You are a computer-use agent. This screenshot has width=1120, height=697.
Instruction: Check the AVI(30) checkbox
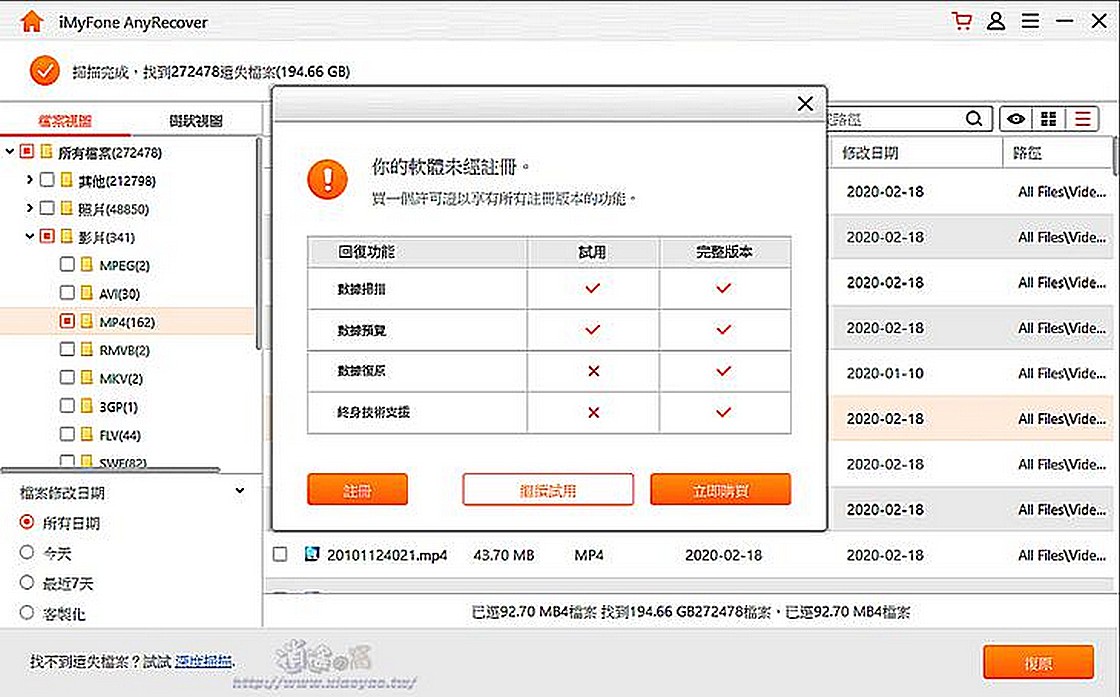coord(67,293)
